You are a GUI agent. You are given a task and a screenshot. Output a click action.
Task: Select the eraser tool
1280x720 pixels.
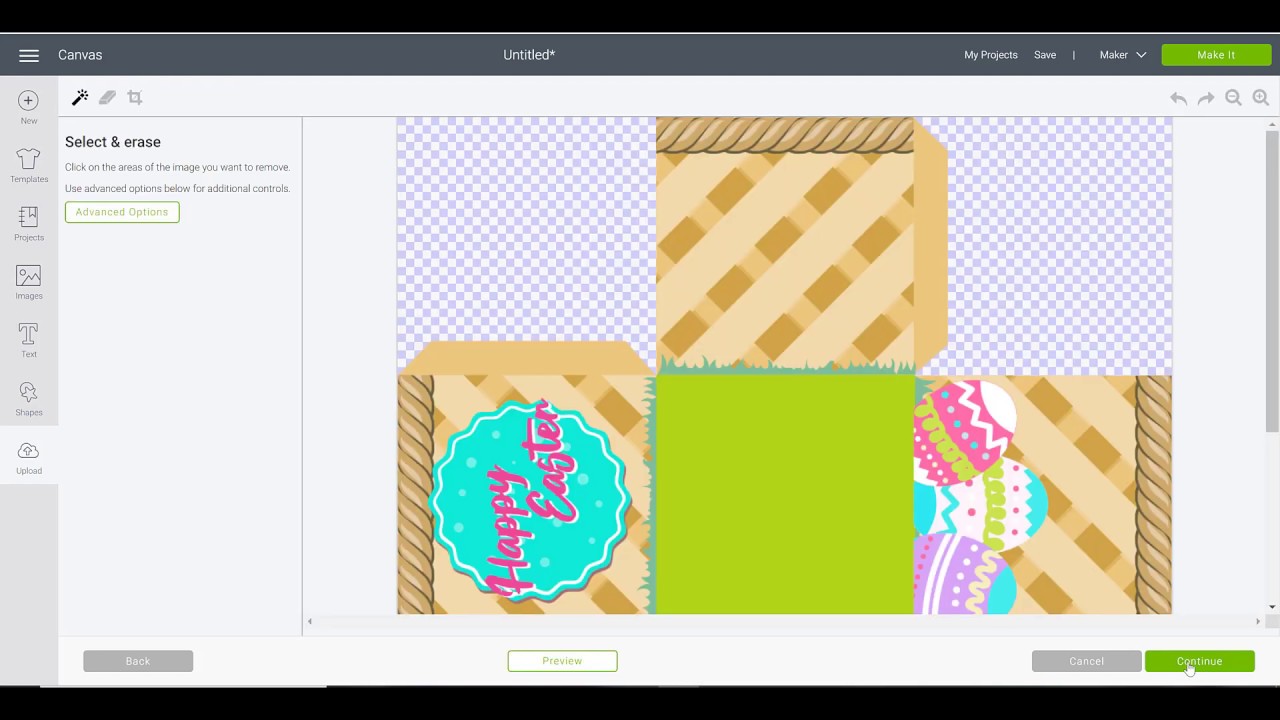tap(107, 97)
